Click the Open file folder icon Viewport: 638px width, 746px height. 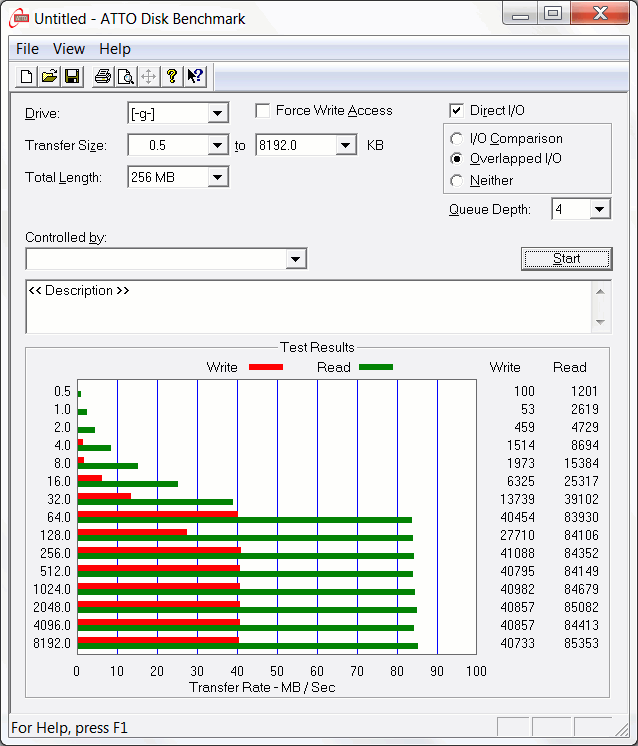point(49,77)
